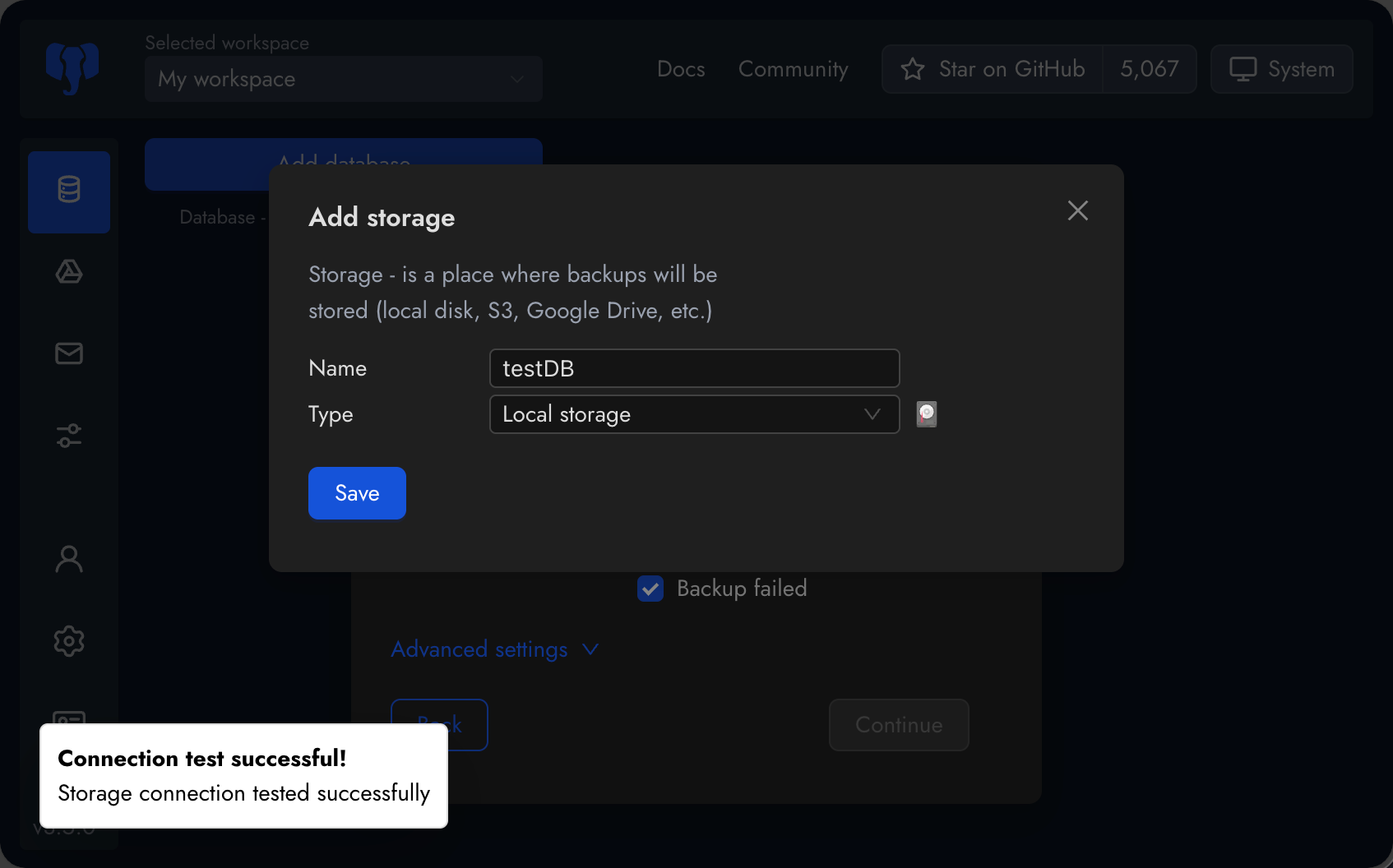Screen dimensions: 1393x868
Task: Open the sliders settings icon in sidebar
Action: [x=69, y=436]
